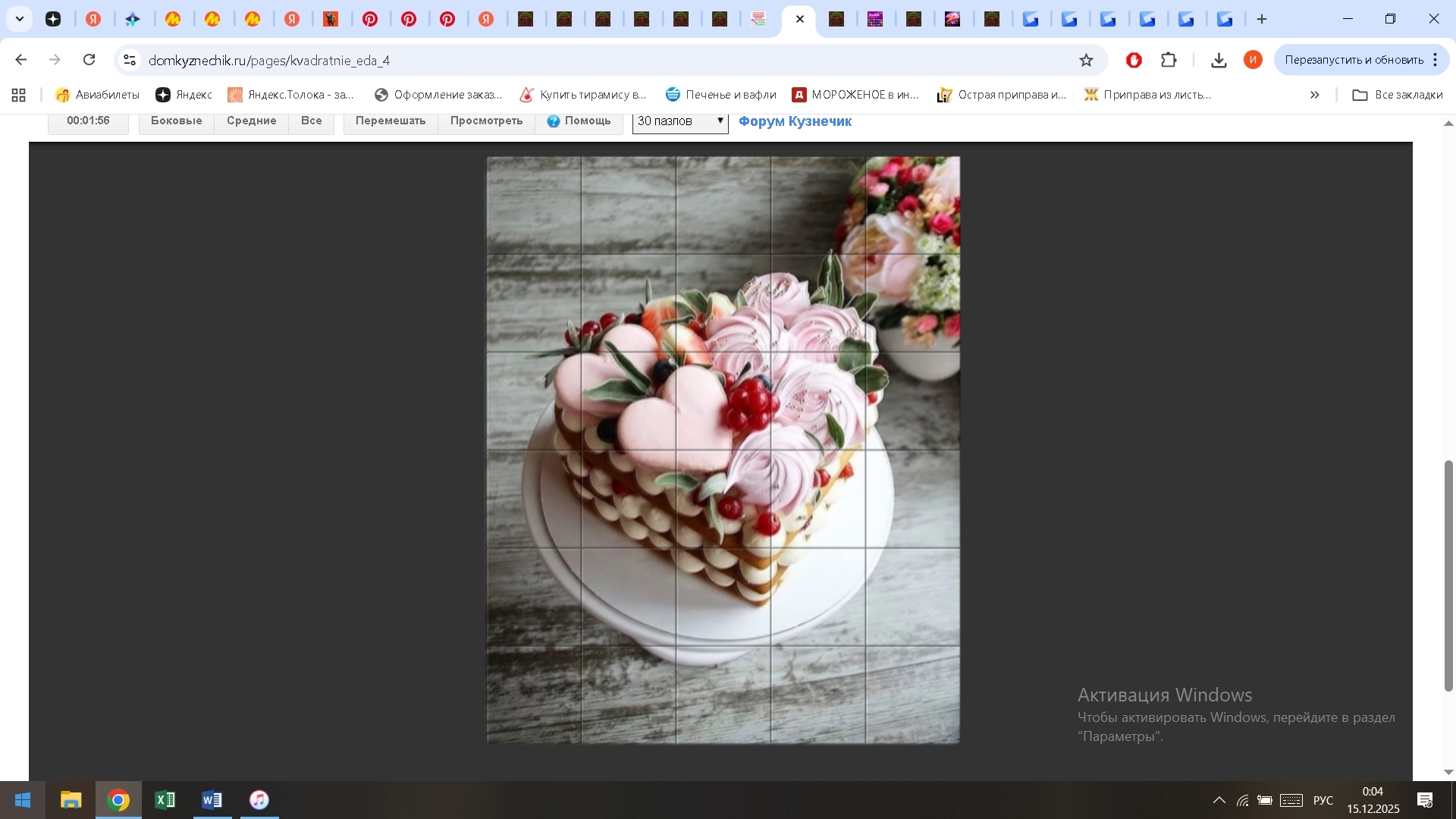Open the new tab plus button

[1262, 19]
